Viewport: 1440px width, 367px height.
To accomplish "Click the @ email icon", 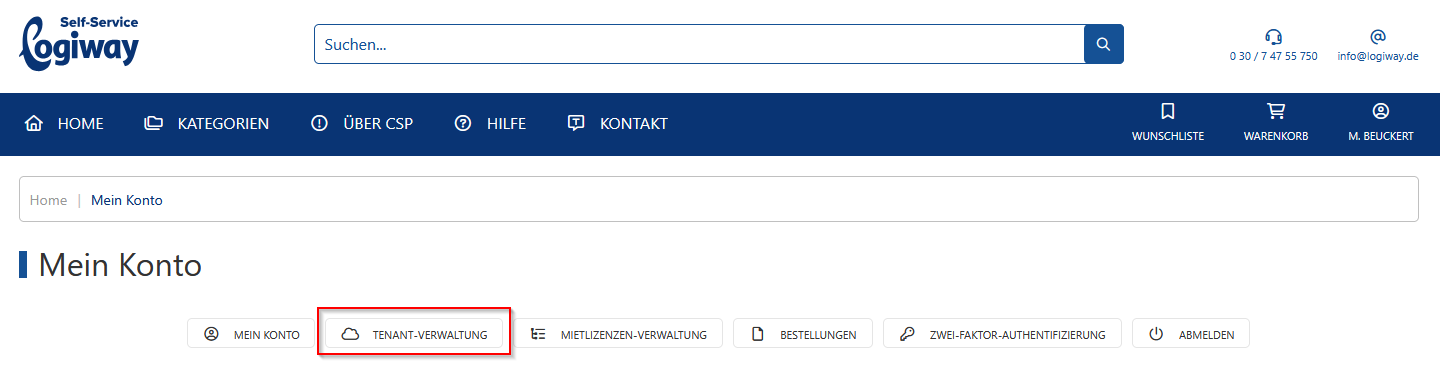I will coord(1378,37).
